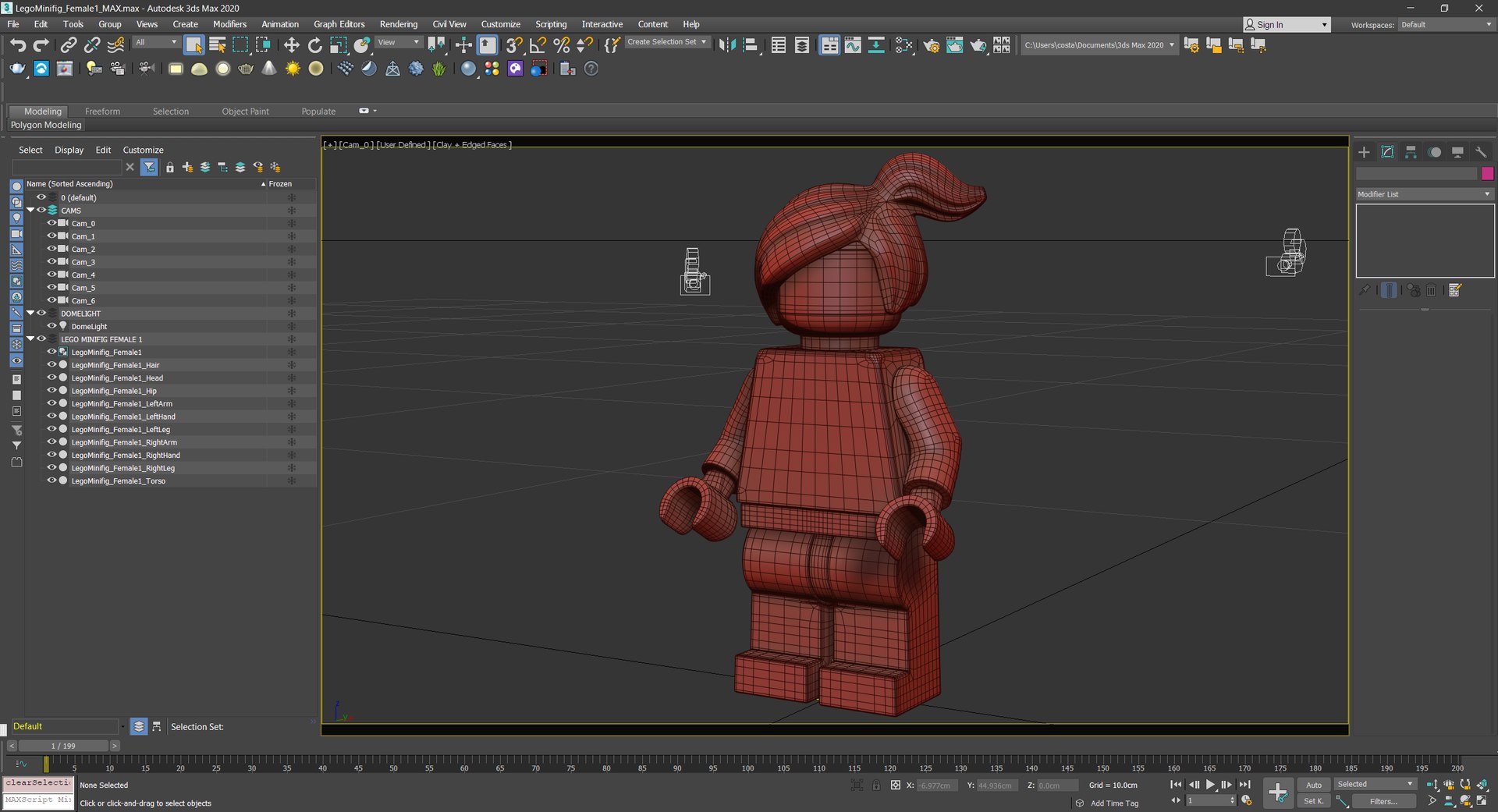Open the selection filter All dropdown
Viewport: 1498px width, 812px height.
pyautogui.click(x=155, y=42)
